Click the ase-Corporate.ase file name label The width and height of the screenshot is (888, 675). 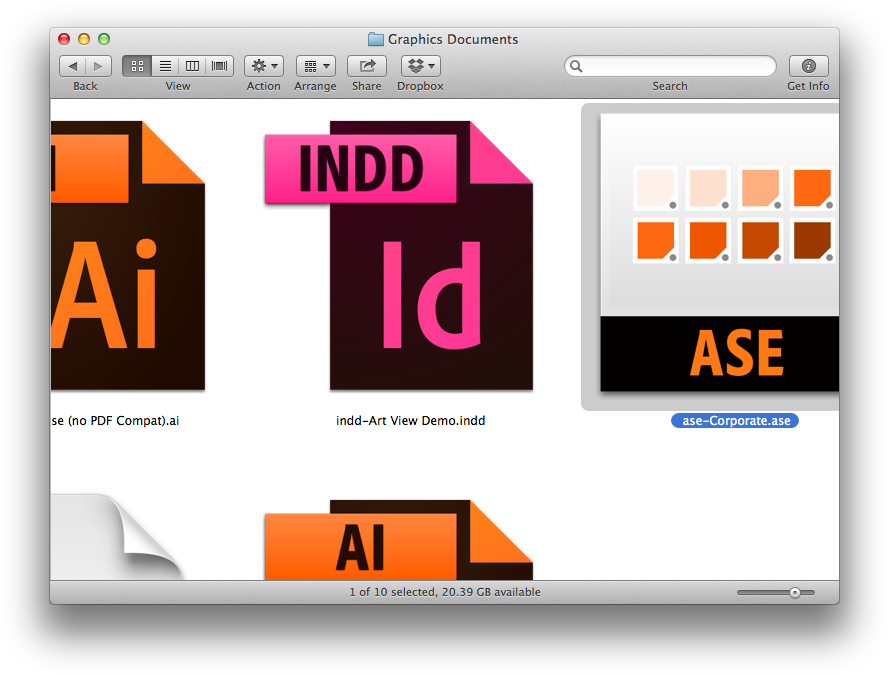coord(735,421)
